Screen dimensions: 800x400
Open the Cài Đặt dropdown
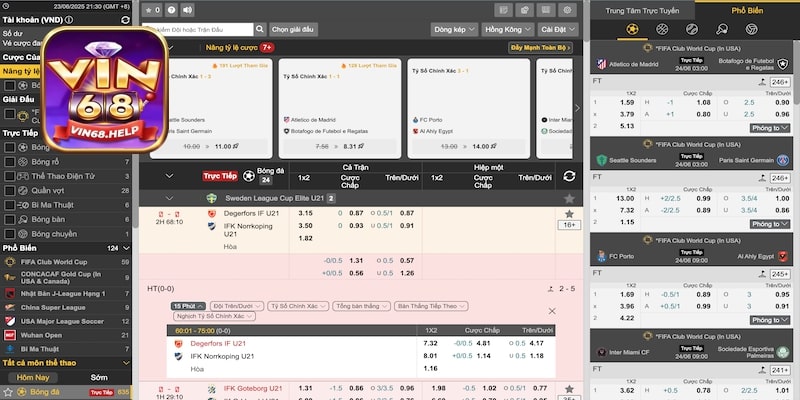point(558,30)
